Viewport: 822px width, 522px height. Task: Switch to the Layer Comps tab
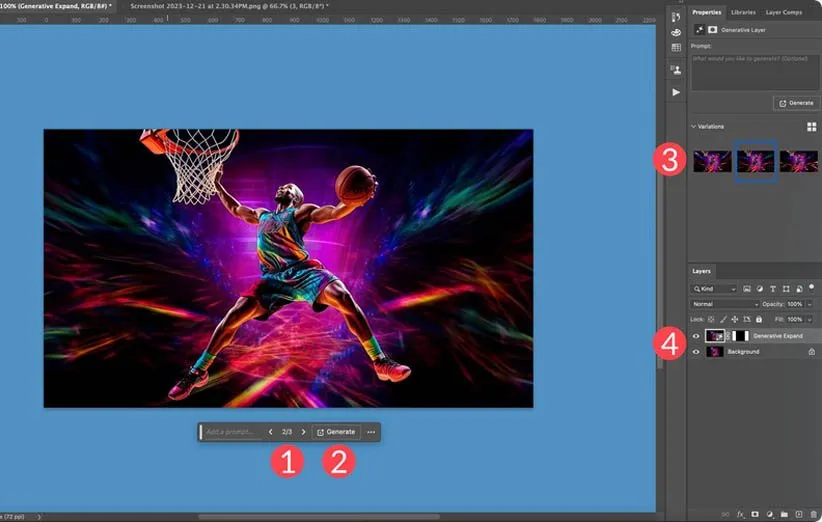[x=784, y=12]
